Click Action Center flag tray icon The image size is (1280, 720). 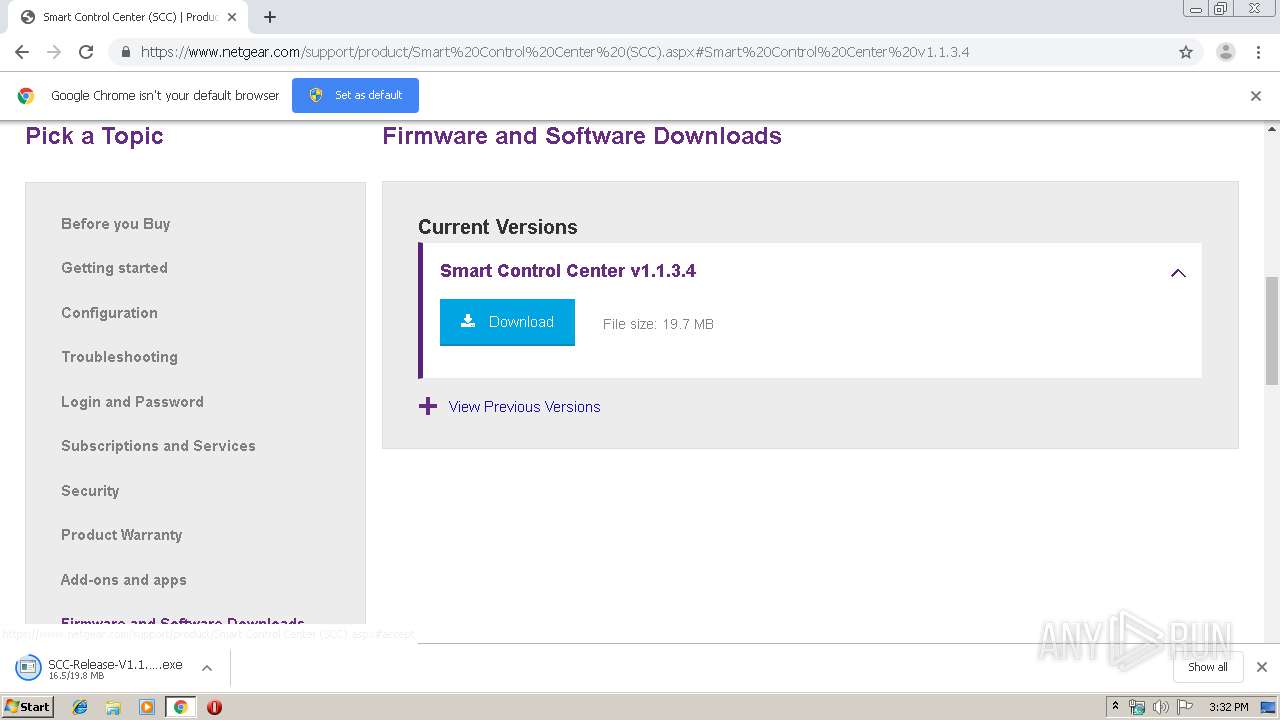coord(1185,707)
